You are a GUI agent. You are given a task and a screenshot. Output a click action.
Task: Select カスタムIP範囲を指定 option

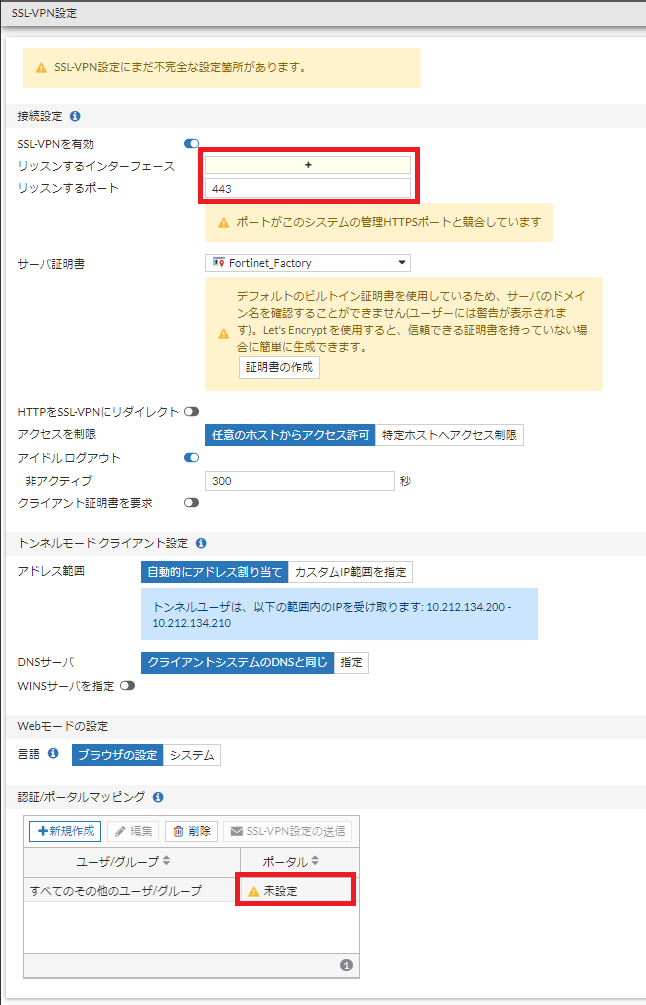pyautogui.click(x=351, y=572)
